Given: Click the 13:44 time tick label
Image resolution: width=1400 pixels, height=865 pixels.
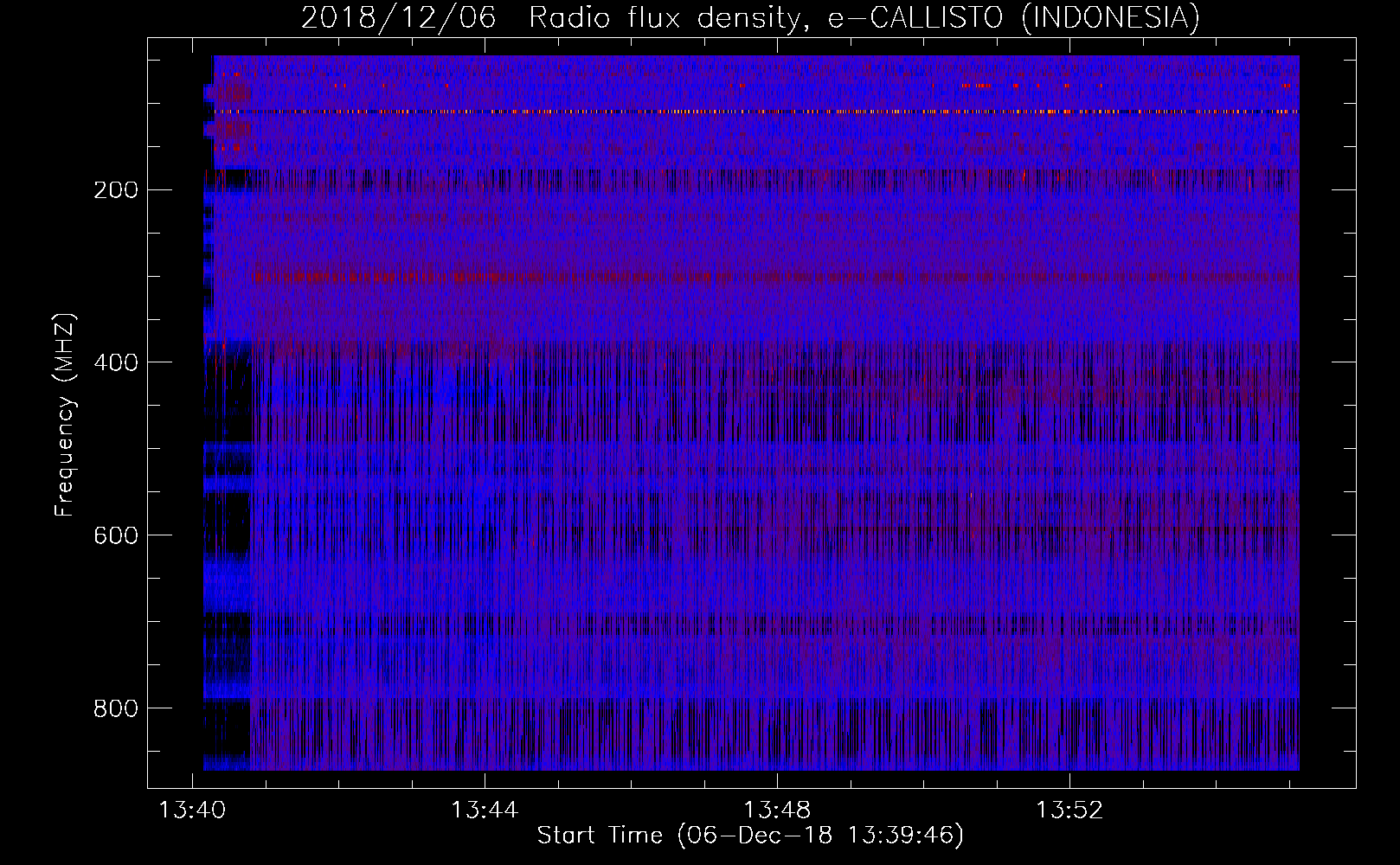Looking at the screenshot, I should coord(485,811).
